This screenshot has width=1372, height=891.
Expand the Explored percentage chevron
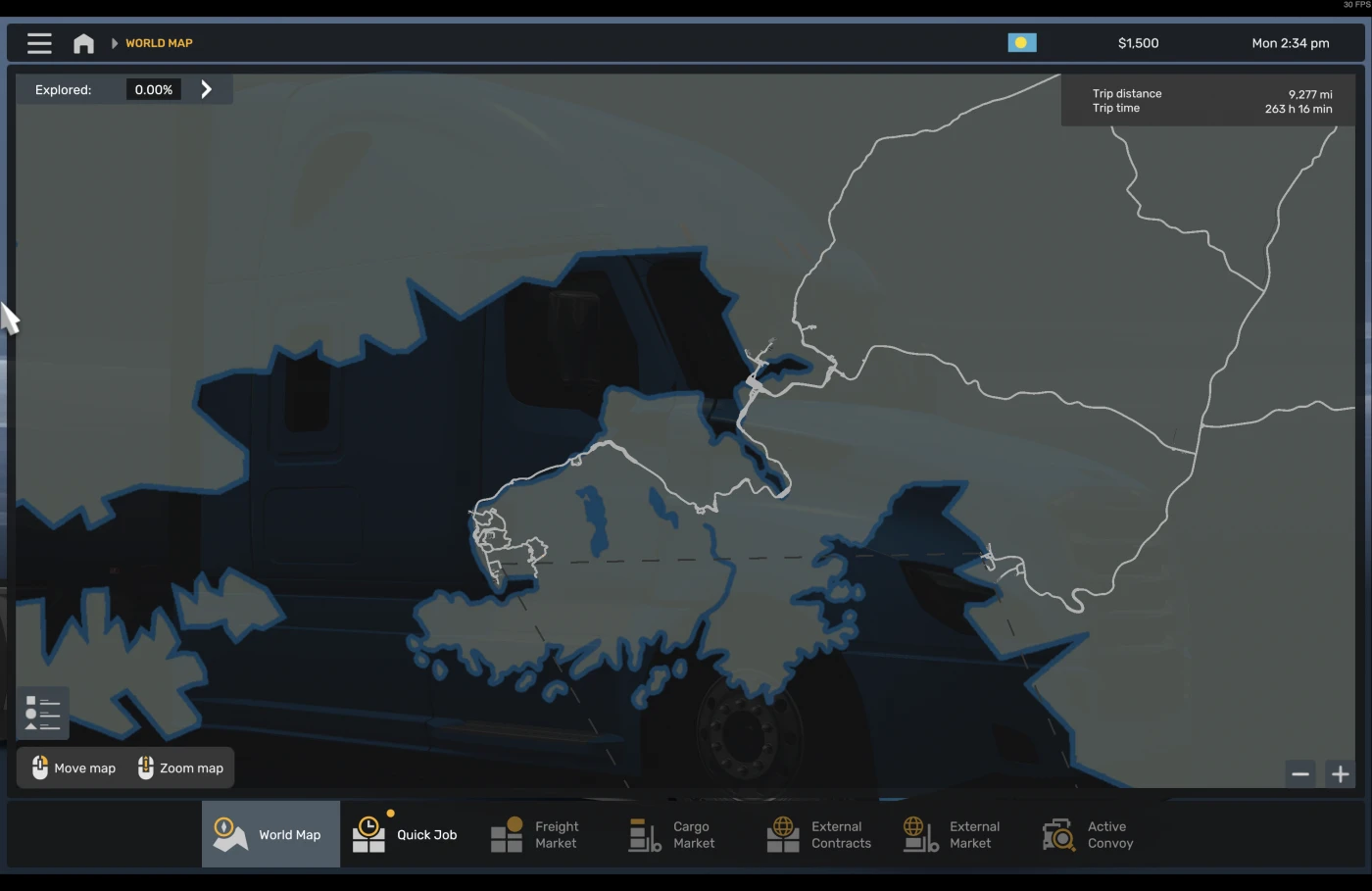(207, 89)
